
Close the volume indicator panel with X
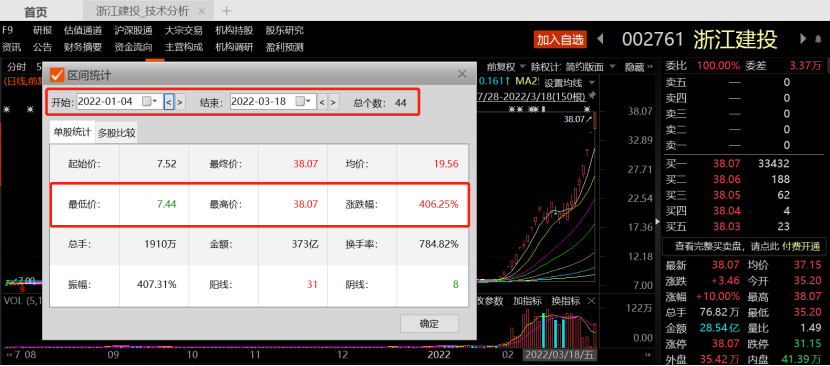tap(592, 301)
